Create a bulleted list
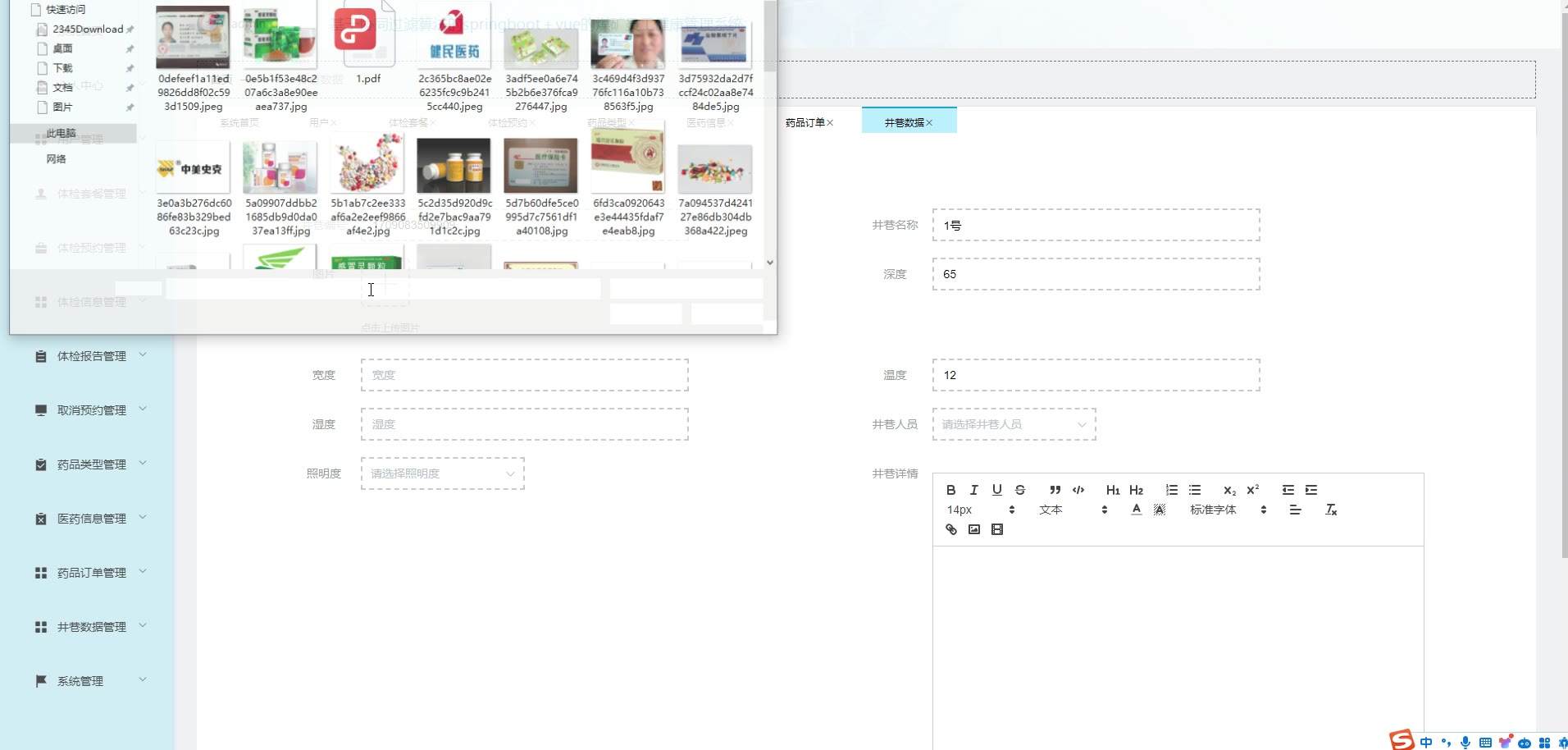 tap(1195, 490)
